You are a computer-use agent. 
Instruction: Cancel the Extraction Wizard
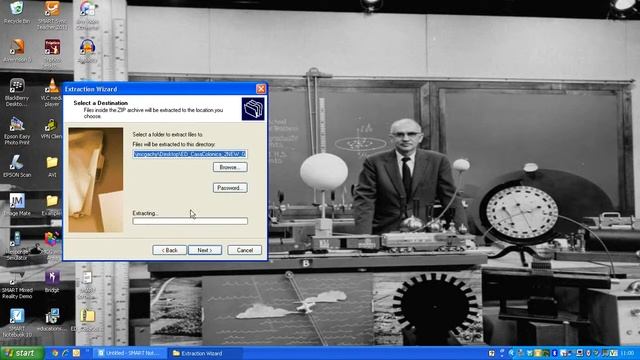pyautogui.click(x=244, y=250)
